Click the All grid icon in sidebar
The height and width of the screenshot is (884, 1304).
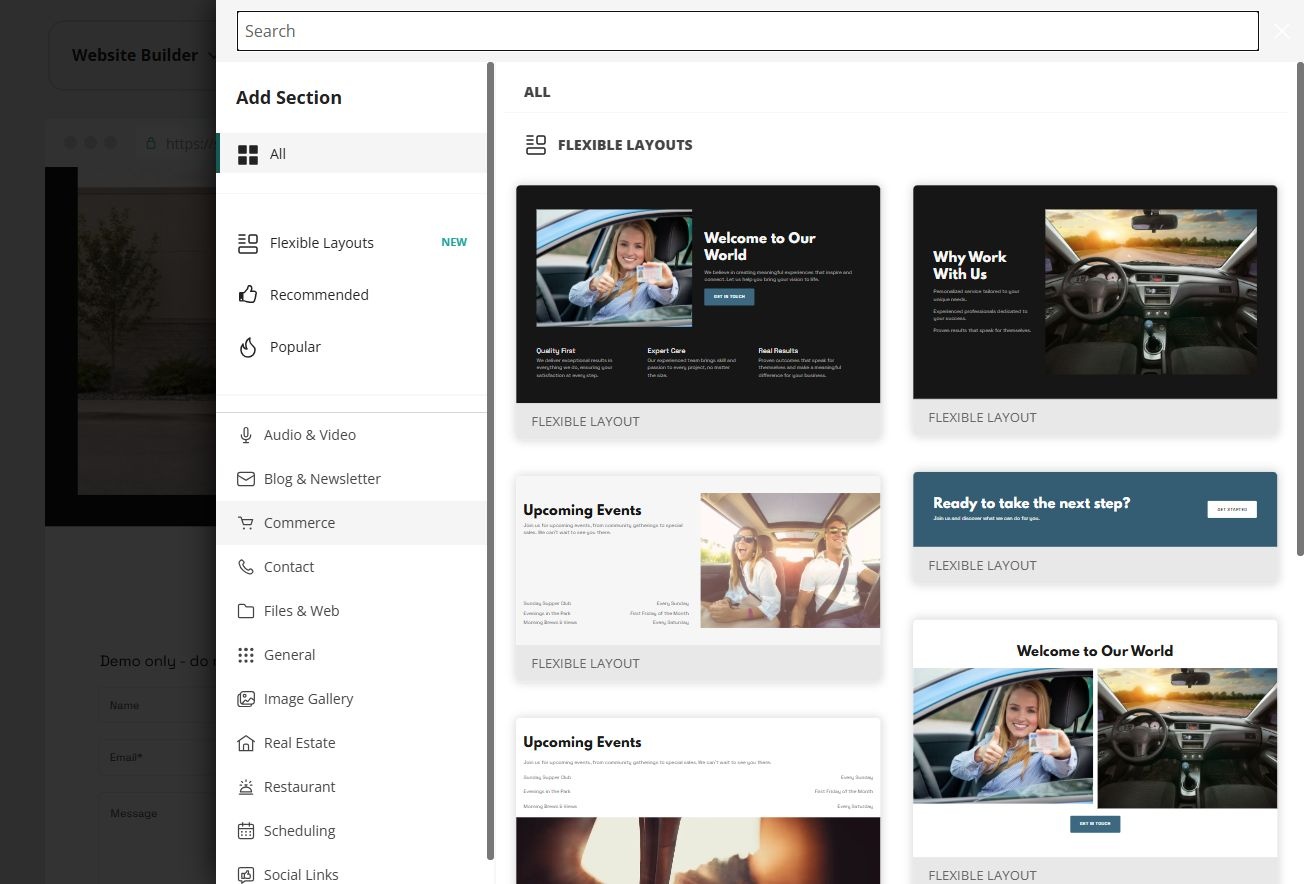click(x=247, y=154)
